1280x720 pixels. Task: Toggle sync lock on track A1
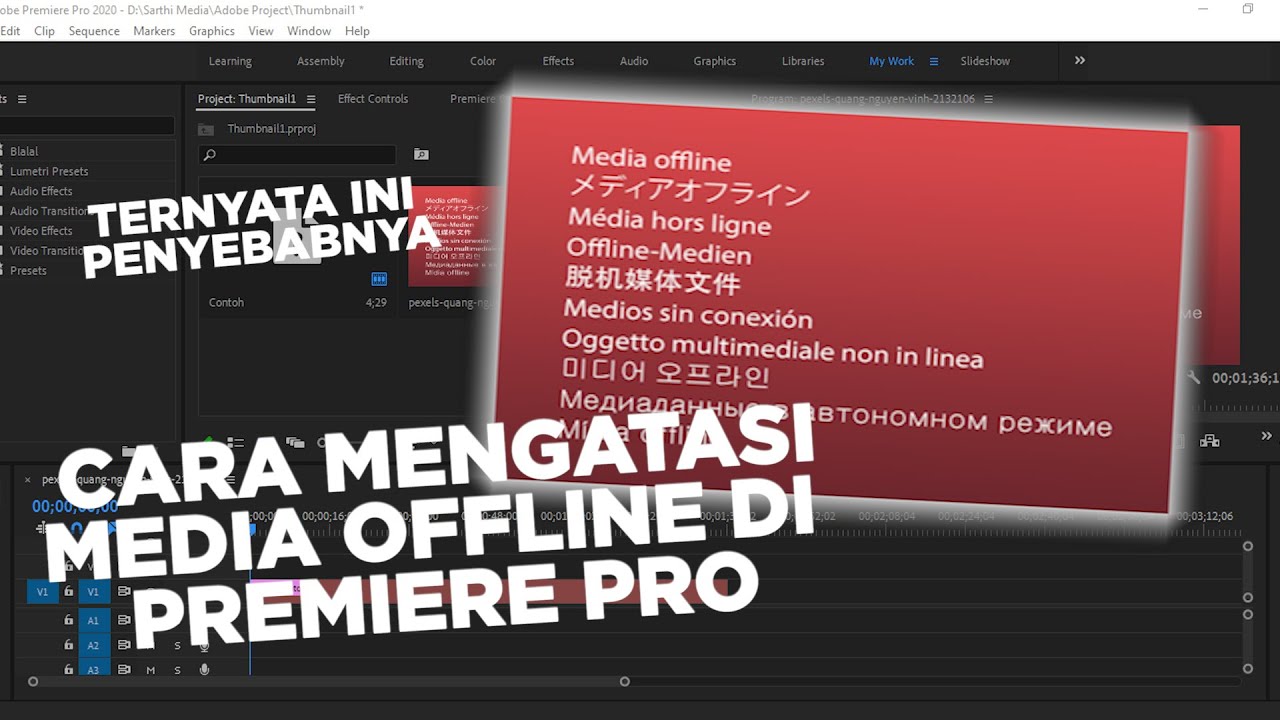(x=124, y=620)
